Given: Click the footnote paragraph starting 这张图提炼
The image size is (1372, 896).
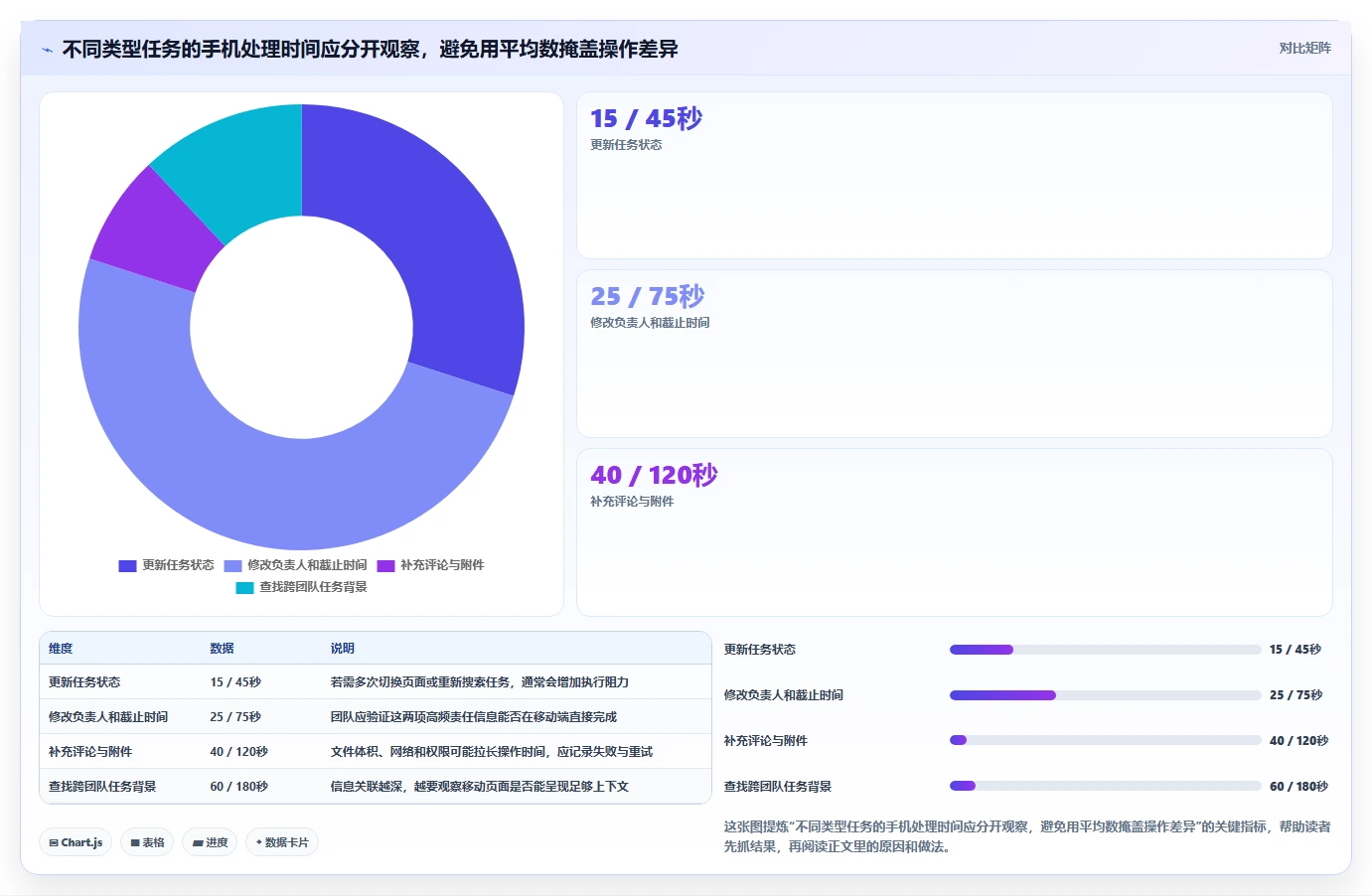Looking at the screenshot, I should pos(1027,836).
